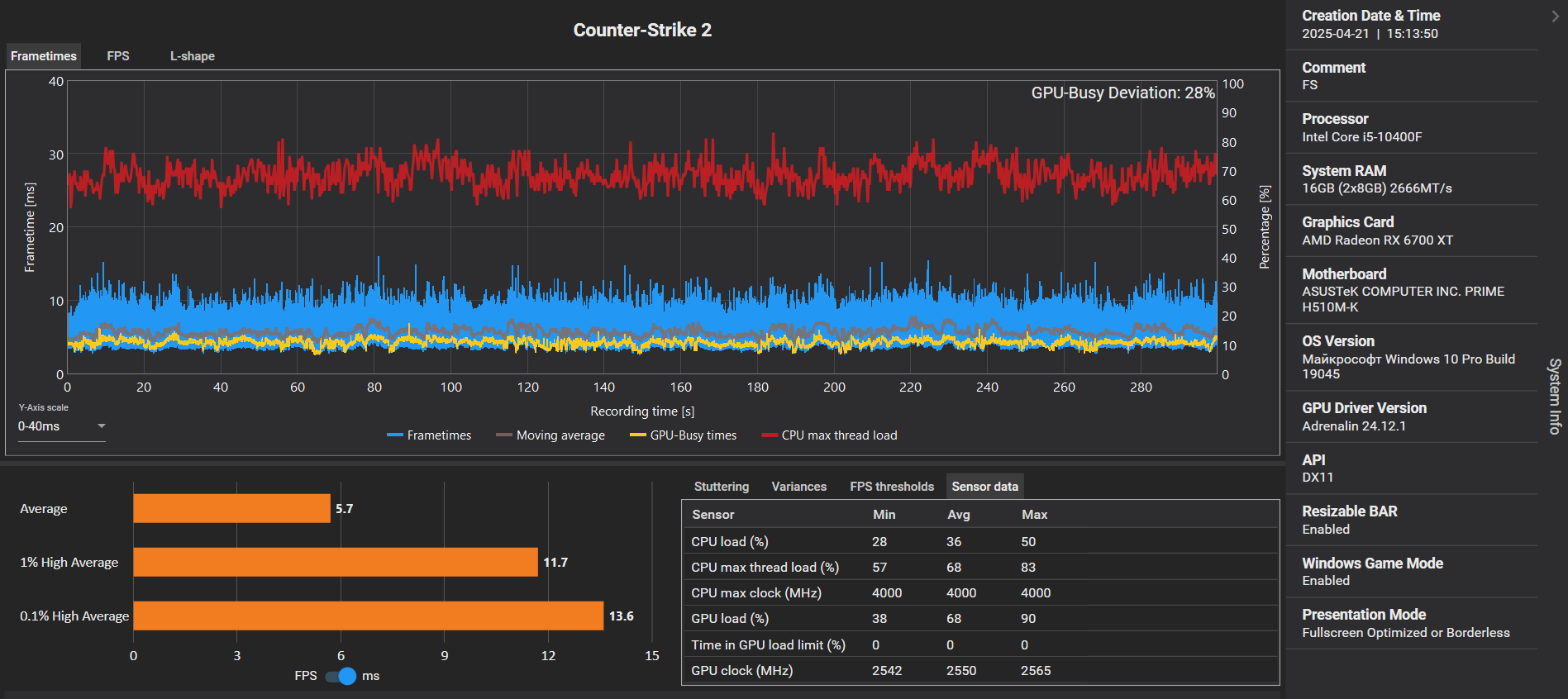Select the 'CPU max clock (MHz)' row
This screenshot has width=1568, height=699.
(980, 592)
